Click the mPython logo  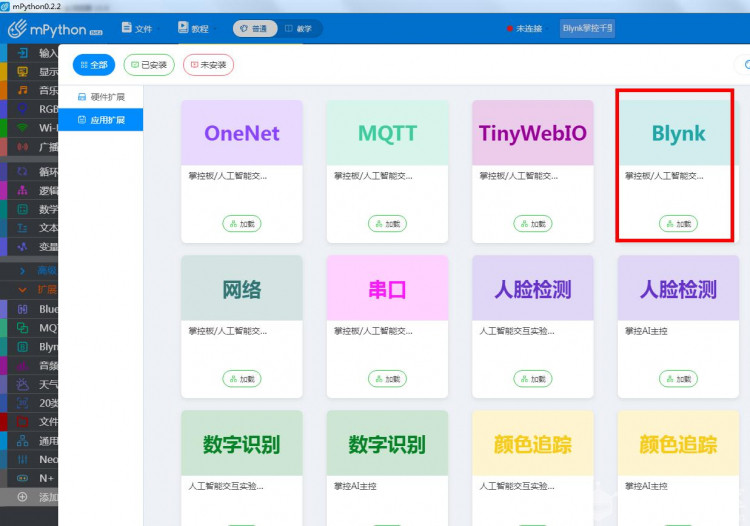[55, 29]
